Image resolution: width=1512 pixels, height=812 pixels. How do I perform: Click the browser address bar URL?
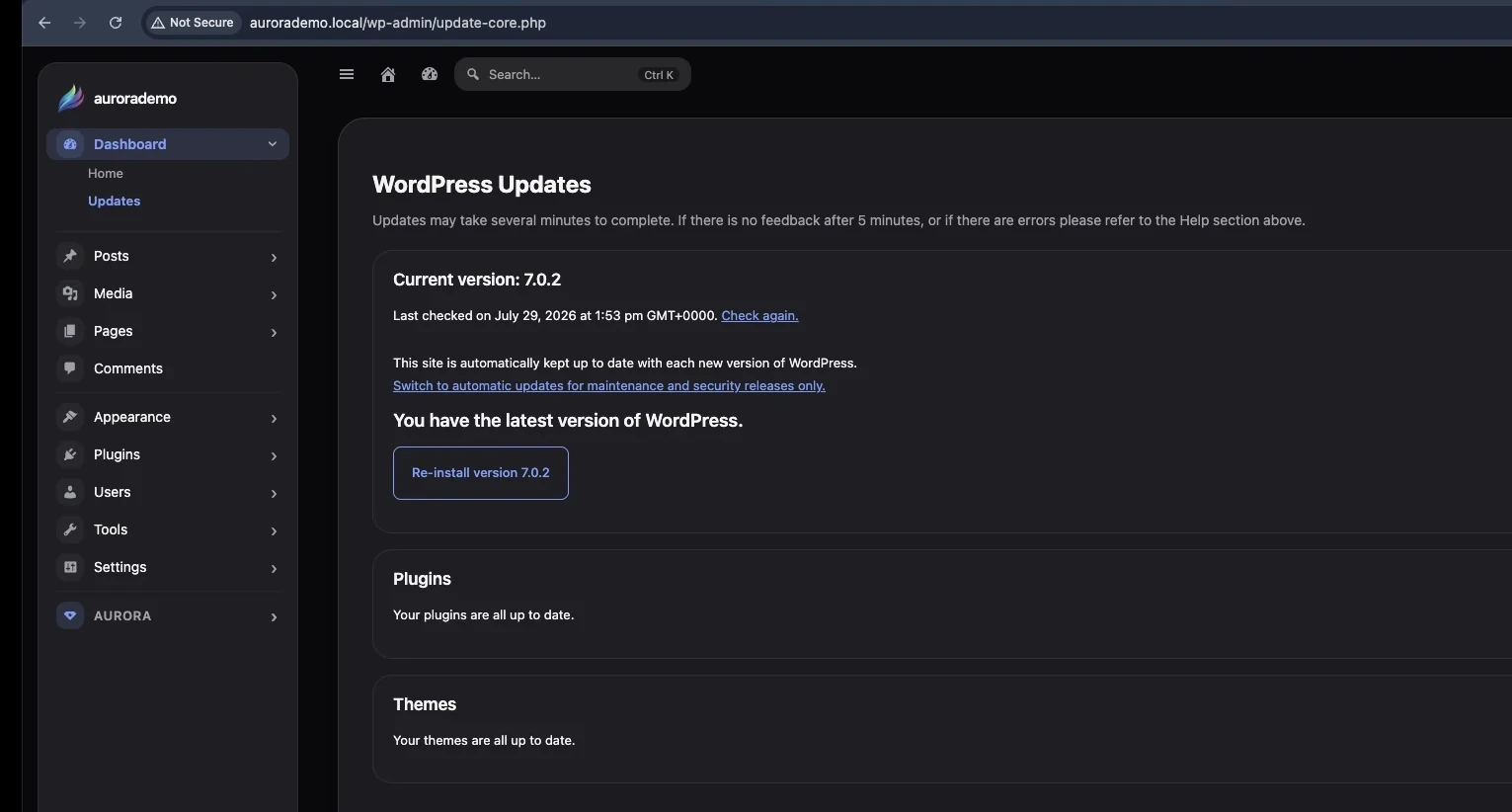(x=398, y=22)
